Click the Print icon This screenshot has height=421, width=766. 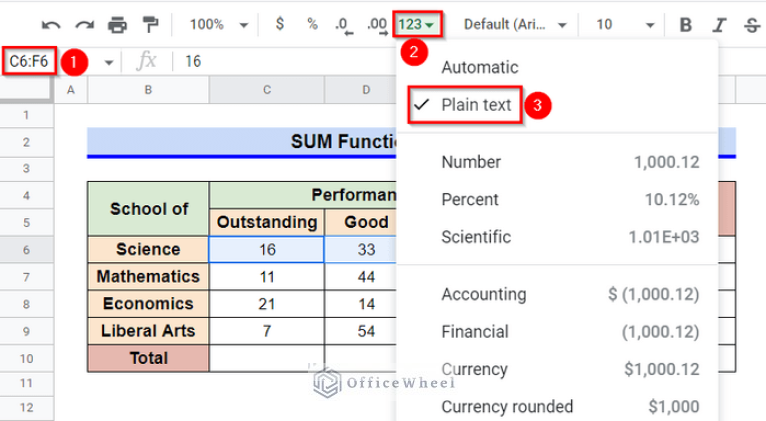[x=117, y=24]
